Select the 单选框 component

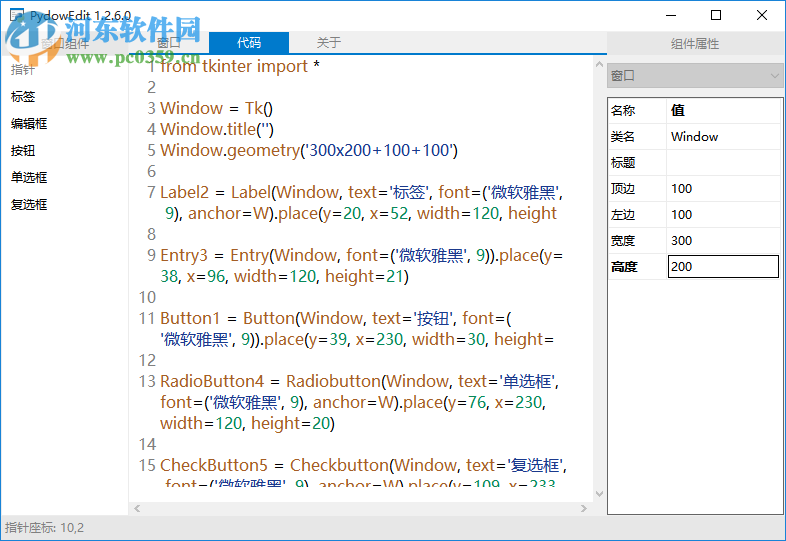click(29, 177)
